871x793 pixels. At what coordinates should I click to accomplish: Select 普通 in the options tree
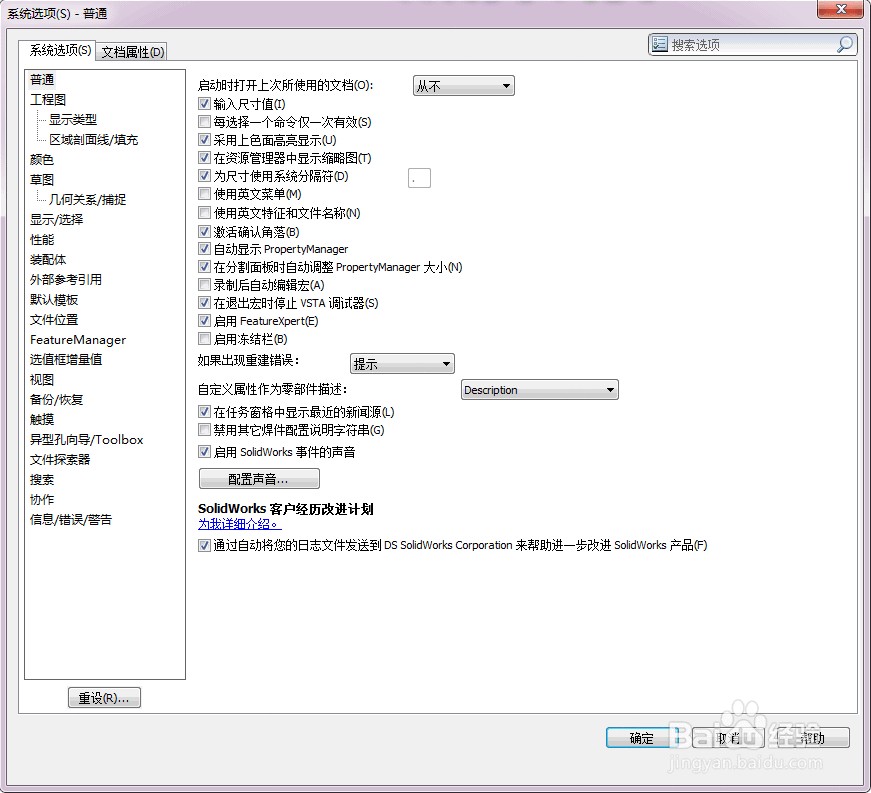coord(42,80)
